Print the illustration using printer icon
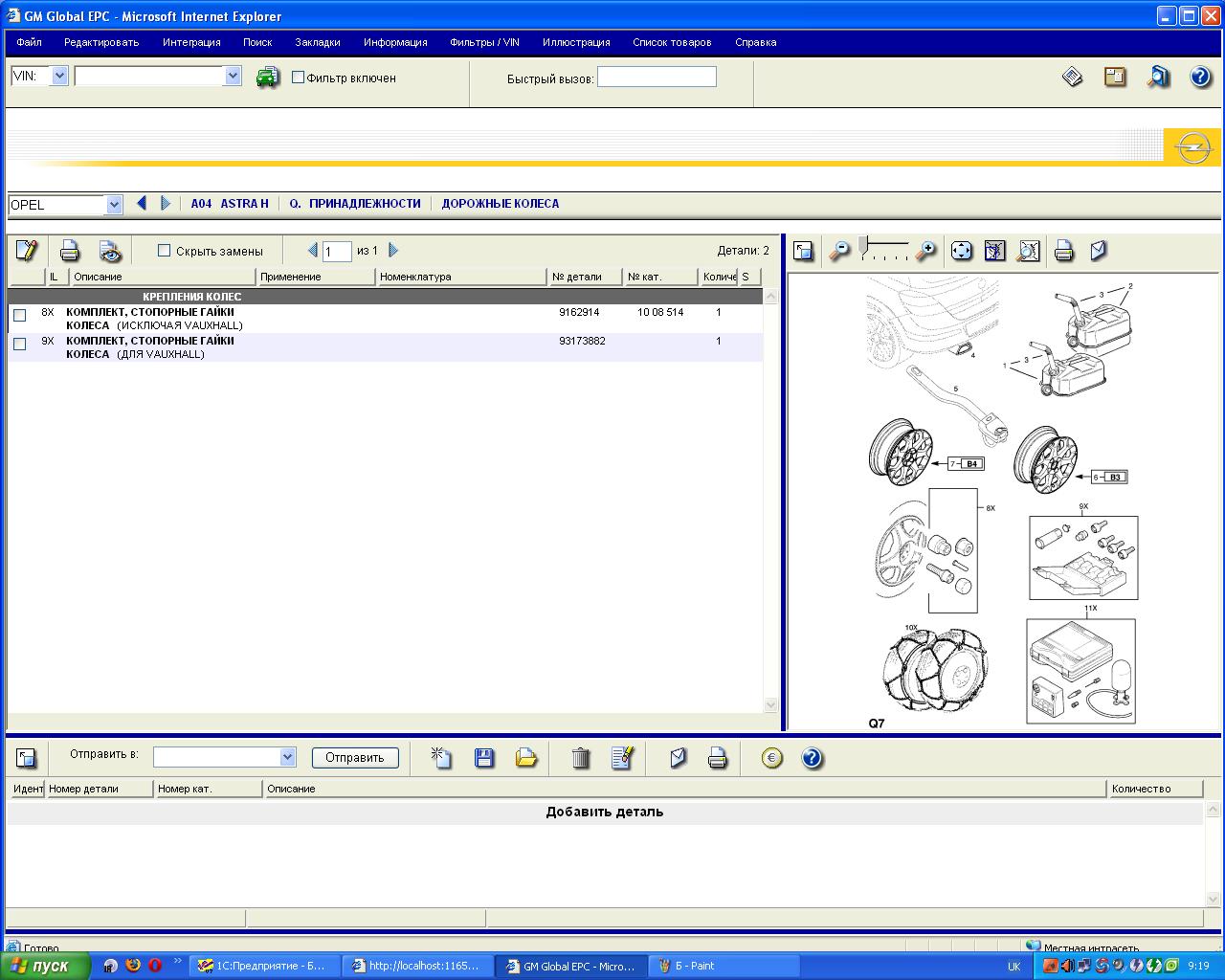Image resolution: width=1225 pixels, height=980 pixels. click(x=1063, y=251)
